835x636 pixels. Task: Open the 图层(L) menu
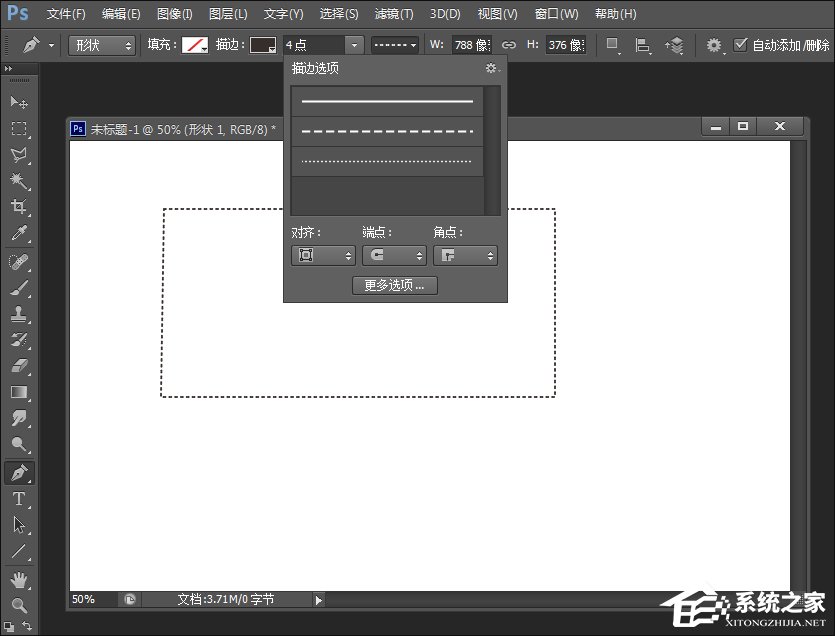click(x=228, y=14)
